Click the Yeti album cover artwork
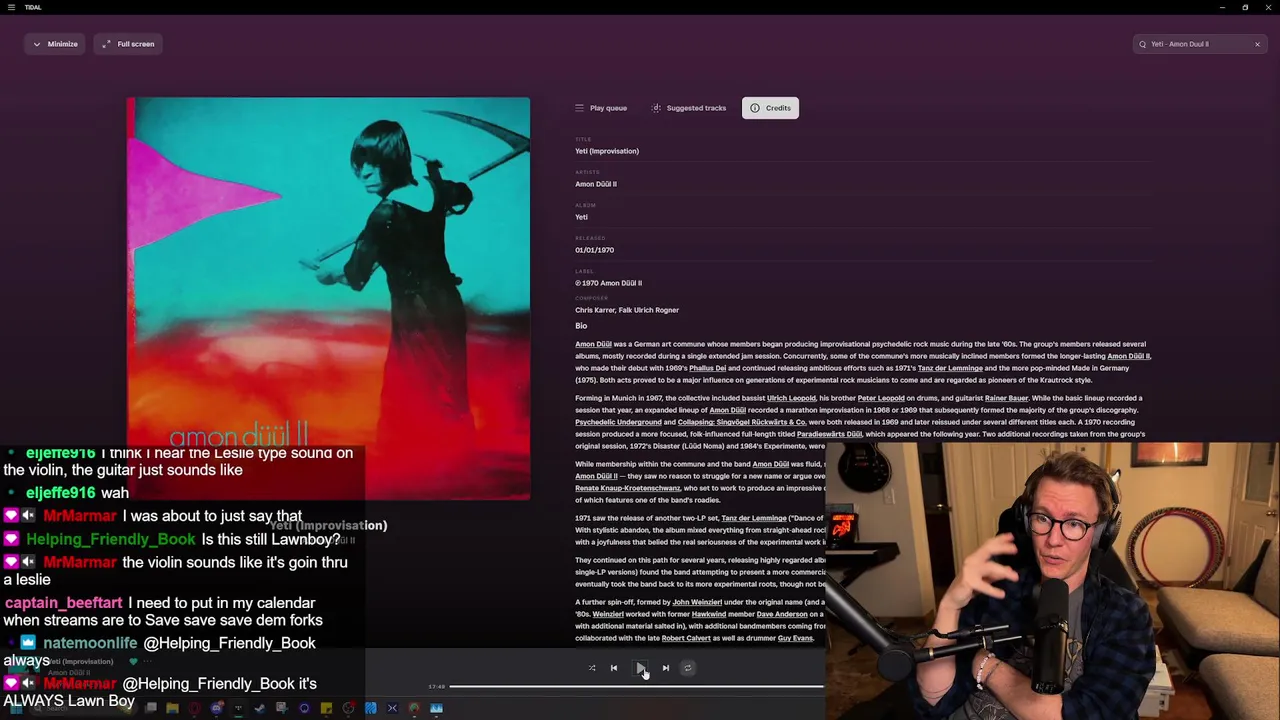 tap(328, 298)
